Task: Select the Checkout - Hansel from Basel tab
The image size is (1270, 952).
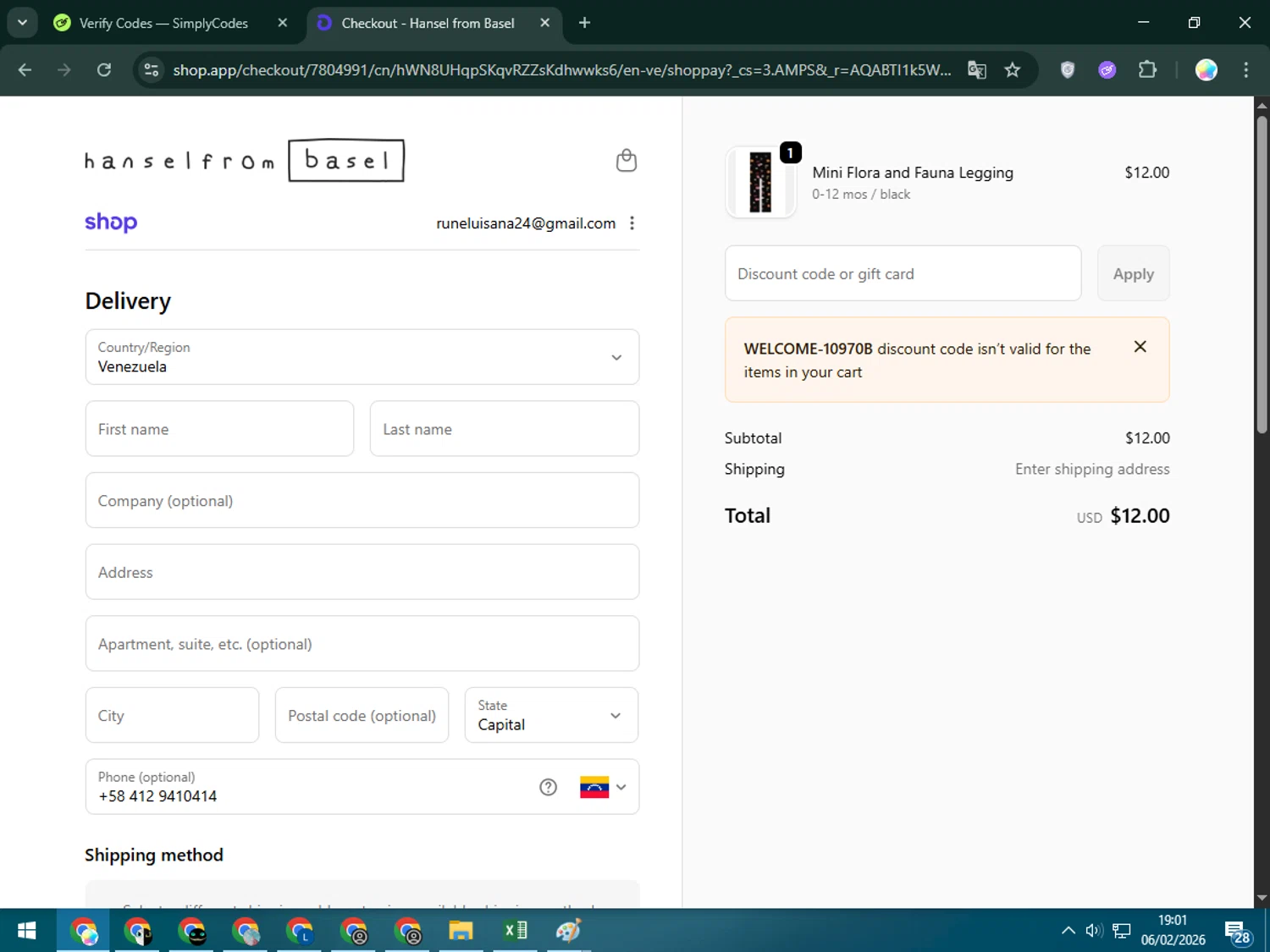Action: coord(428,23)
